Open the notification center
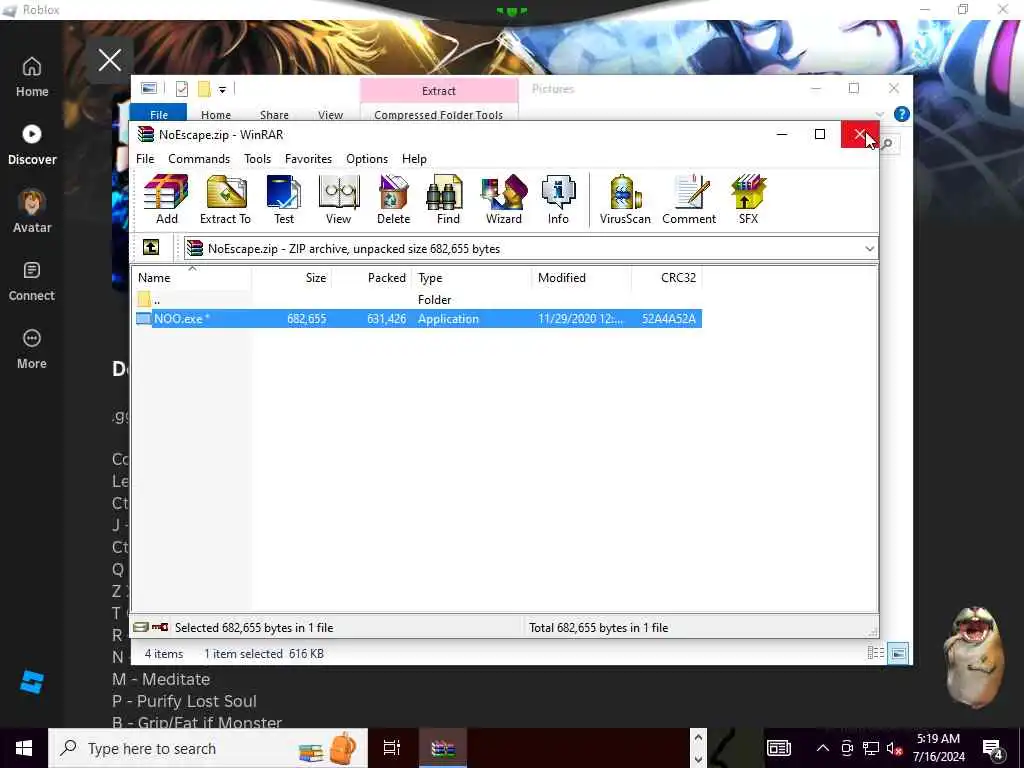Image resolution: width=1024 pixels, height=768 pixels. coord(993,748)
